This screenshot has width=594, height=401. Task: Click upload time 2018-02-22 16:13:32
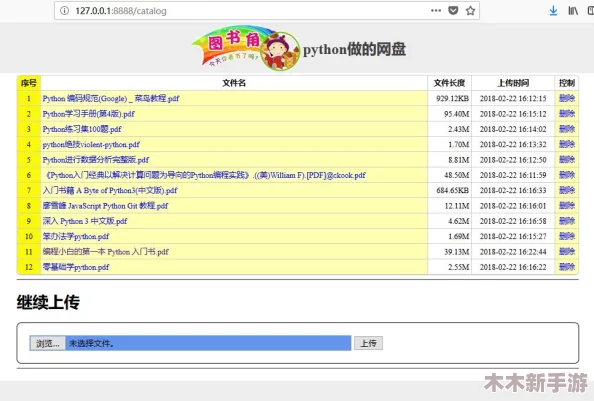pyautogui.click(x=513, y=144)
